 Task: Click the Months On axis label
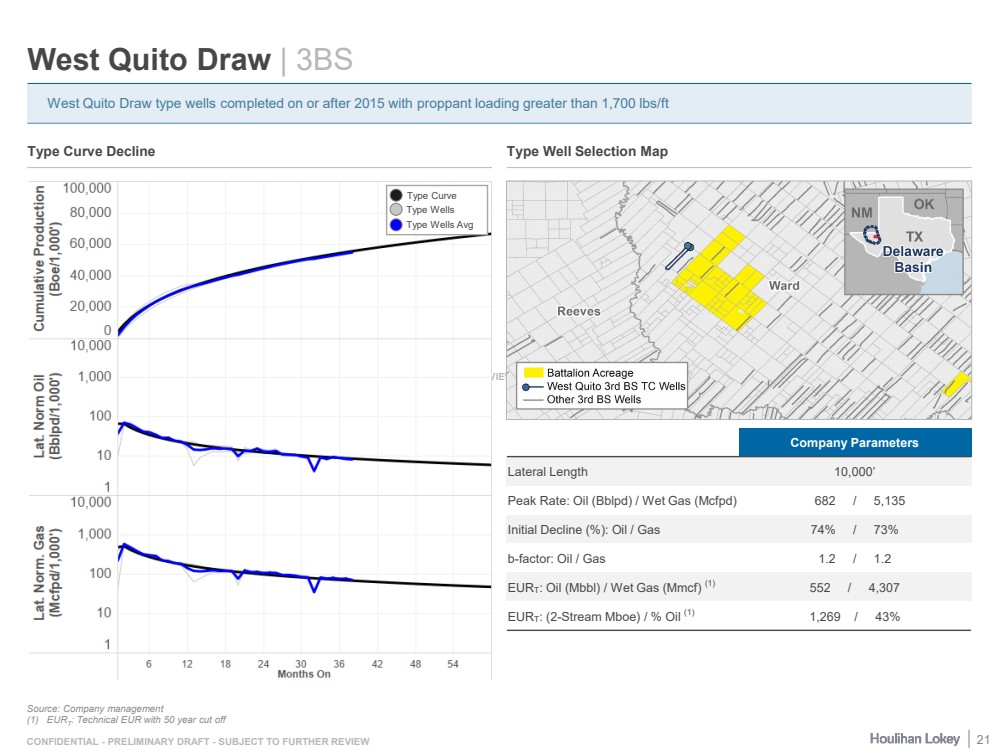click(x=303, y=674)
